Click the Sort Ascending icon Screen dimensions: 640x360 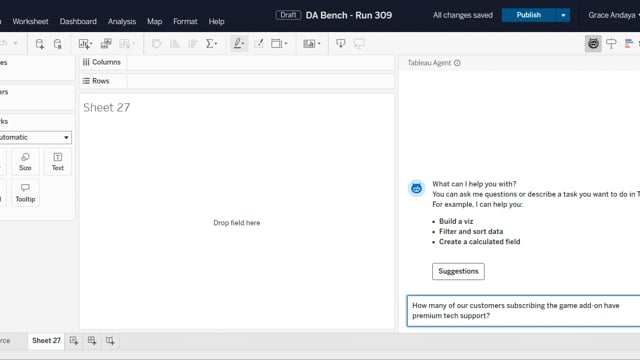[175, 44]
